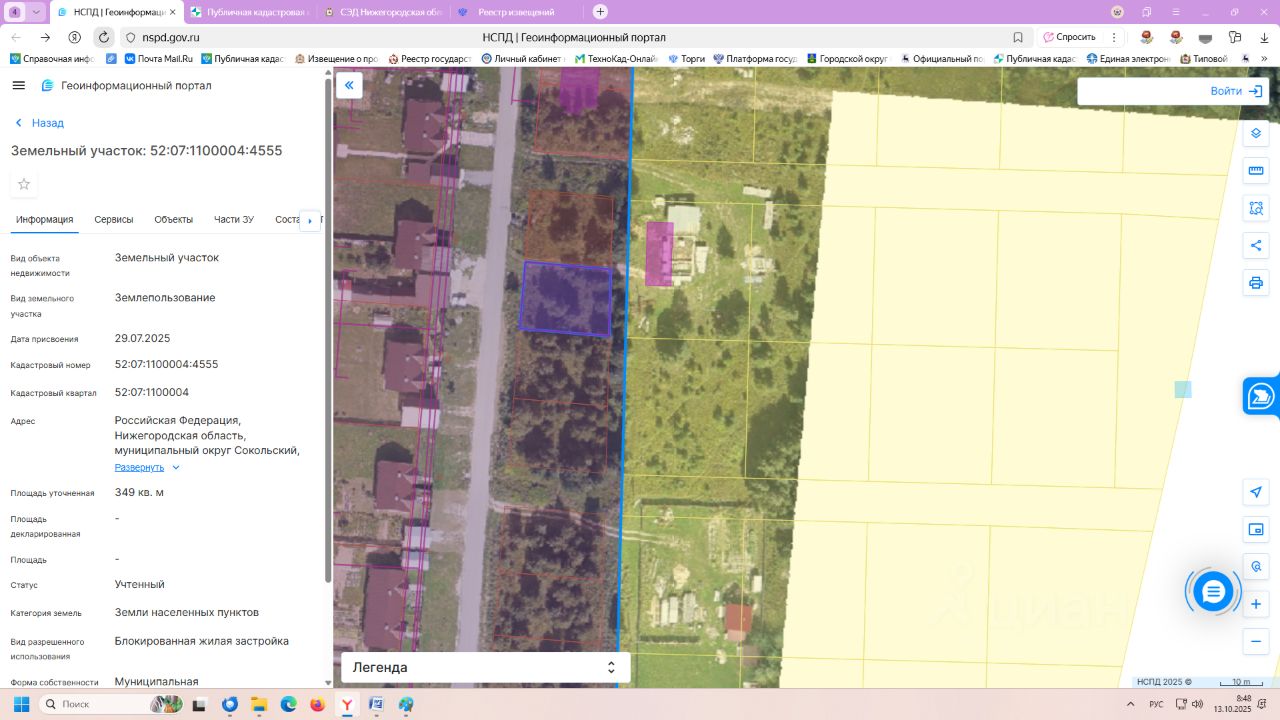Show hidden system tray icons
The image size is (1280, 720).
[1133, 704]
